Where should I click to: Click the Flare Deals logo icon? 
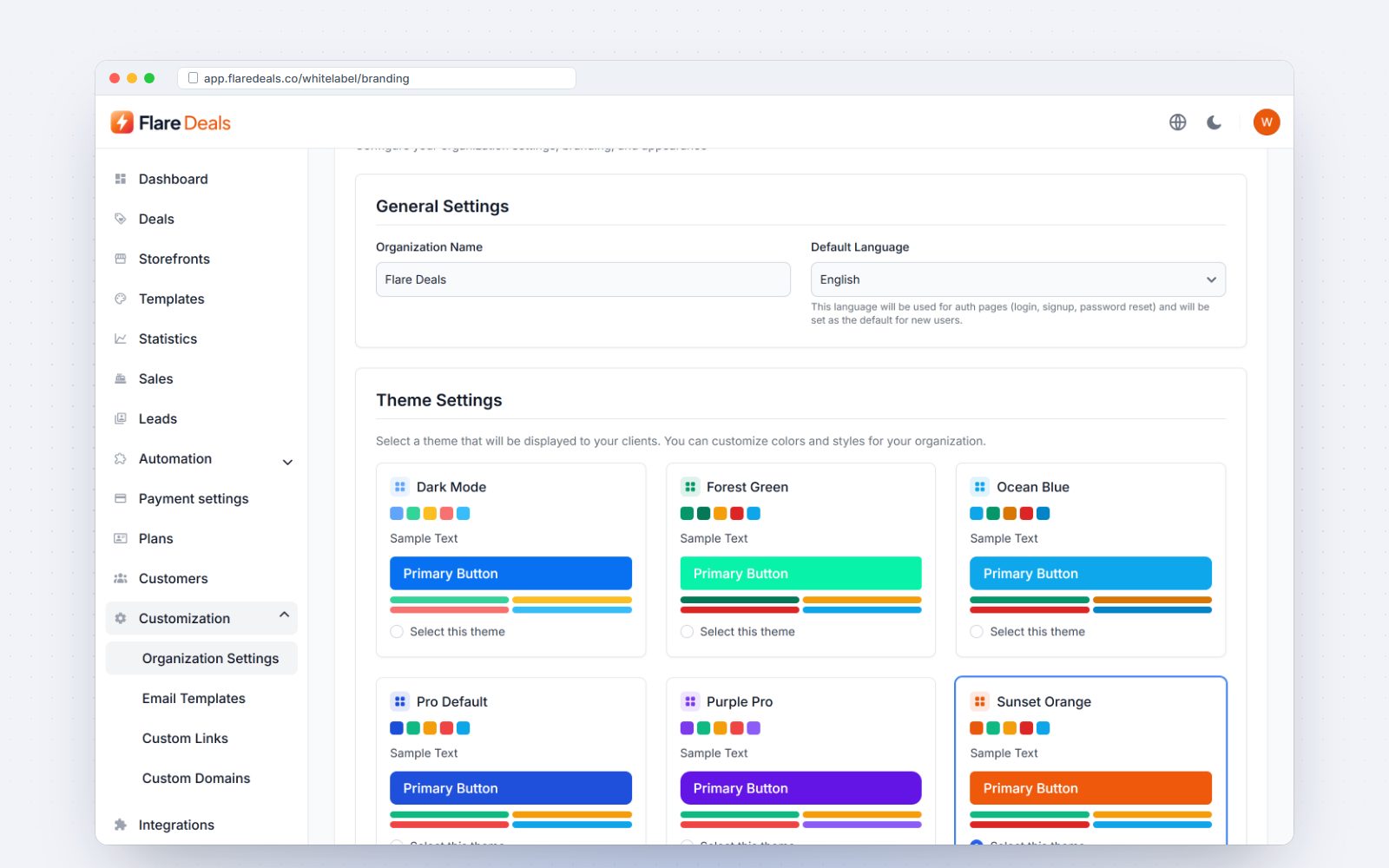tap(122, 122)
